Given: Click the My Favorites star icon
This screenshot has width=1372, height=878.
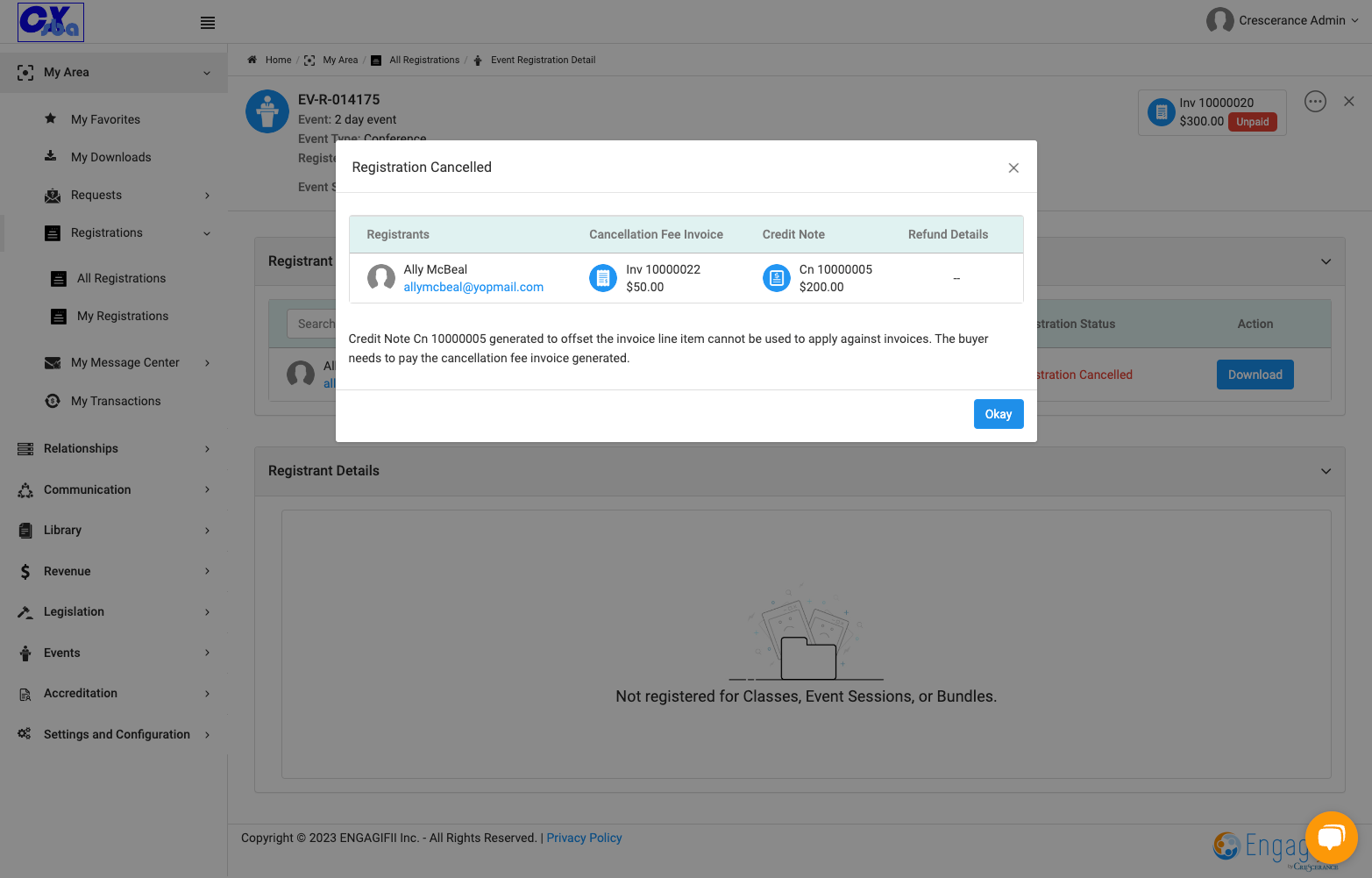Looking at the screenshot, I should [x=51, y=118].
